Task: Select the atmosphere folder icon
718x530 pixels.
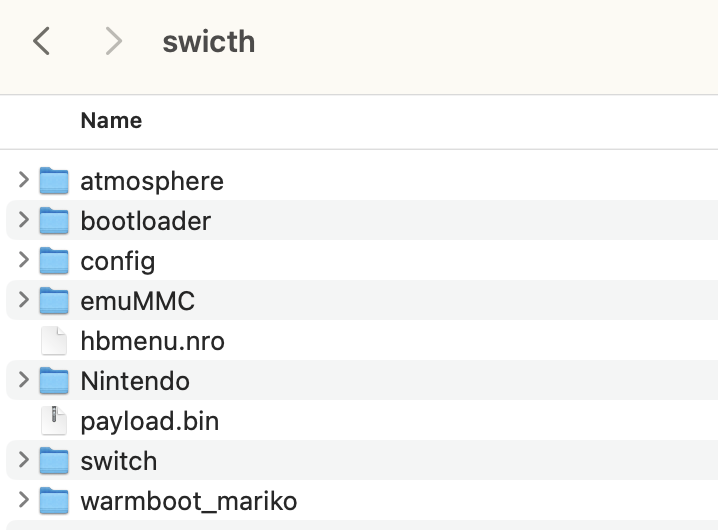Action: [54, 180]
